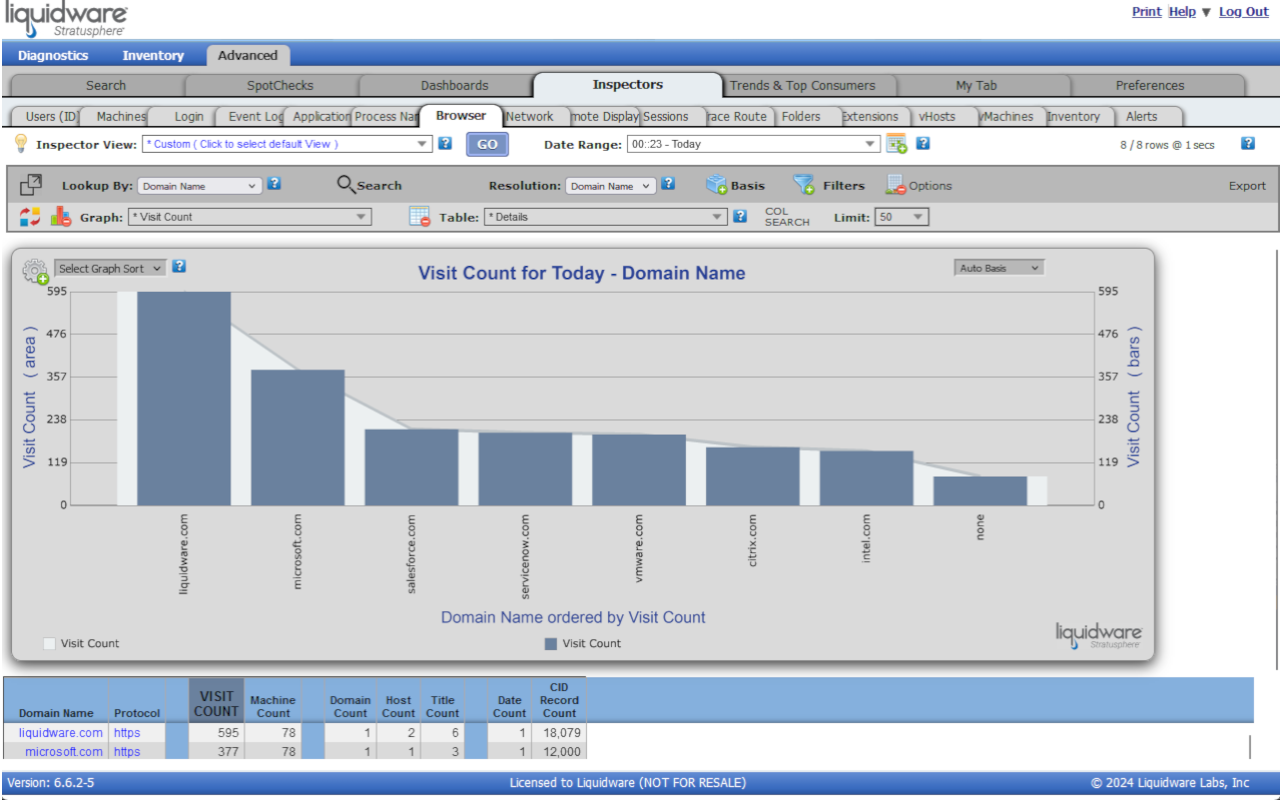Open the Select Graph Sort dropdown
The height and width of the screenshot is (800, 1280).
pos(110,268)
